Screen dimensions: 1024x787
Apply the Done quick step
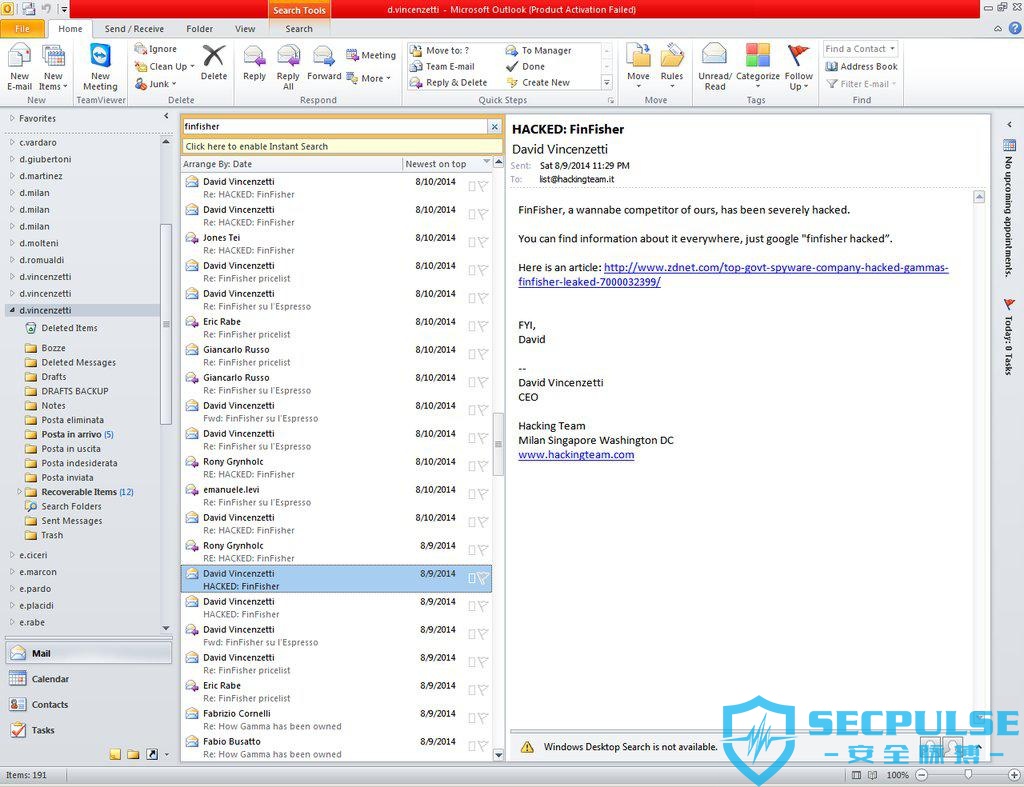tap(526, 66)
